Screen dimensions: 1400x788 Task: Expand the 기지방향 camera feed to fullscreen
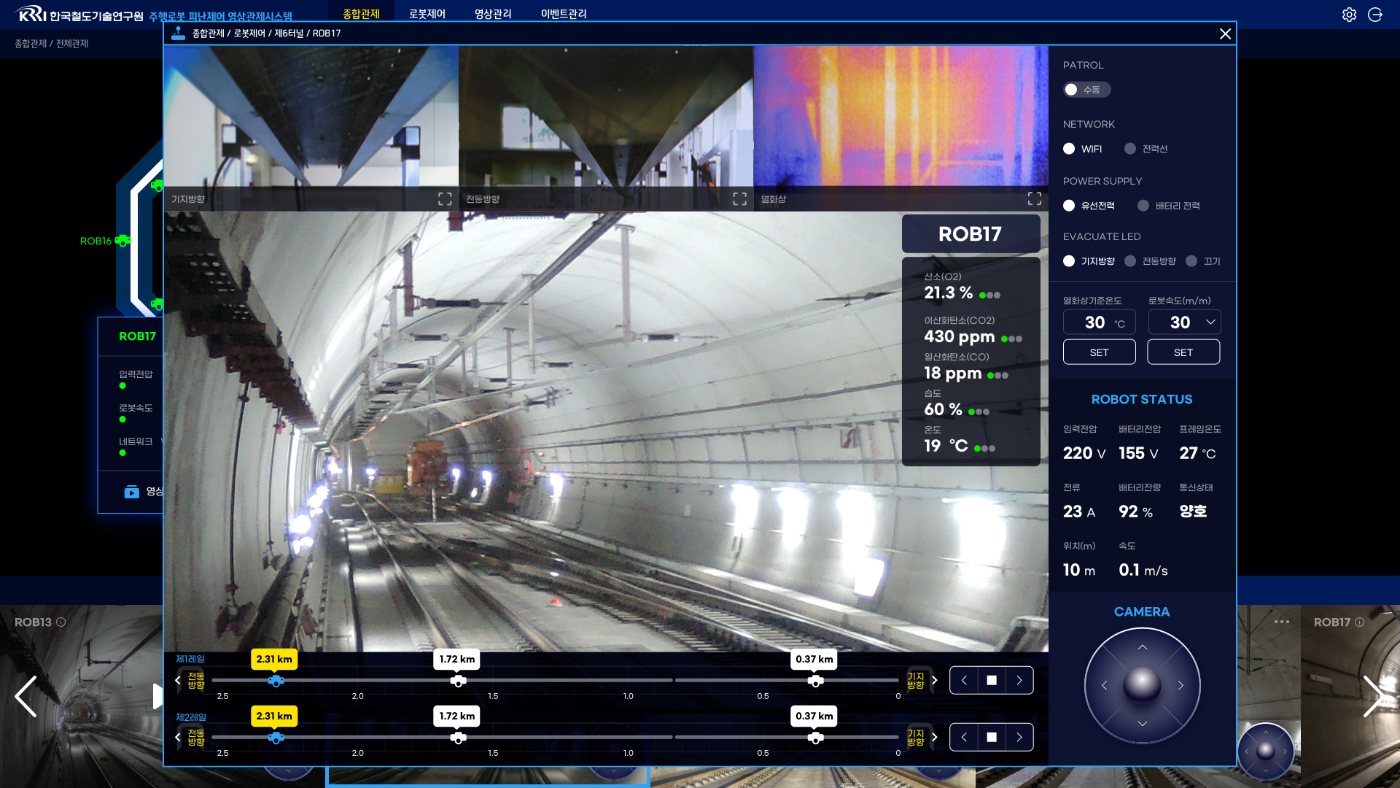445,199
